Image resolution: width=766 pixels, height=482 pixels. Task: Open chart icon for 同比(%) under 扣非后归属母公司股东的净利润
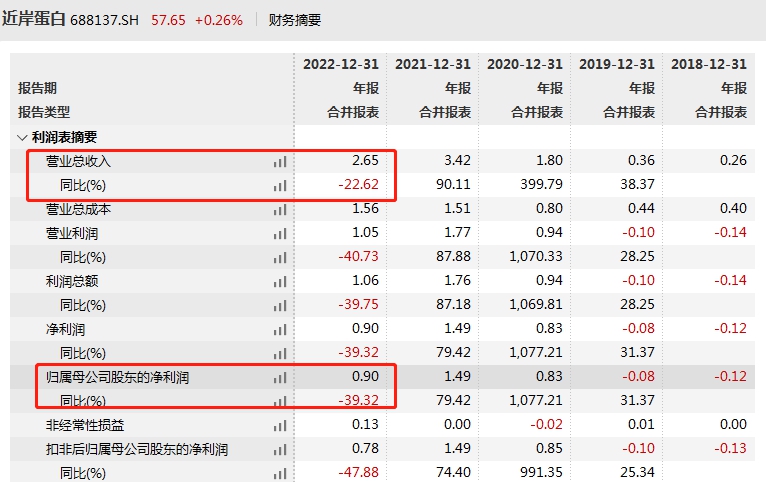(x=280, y=474)
